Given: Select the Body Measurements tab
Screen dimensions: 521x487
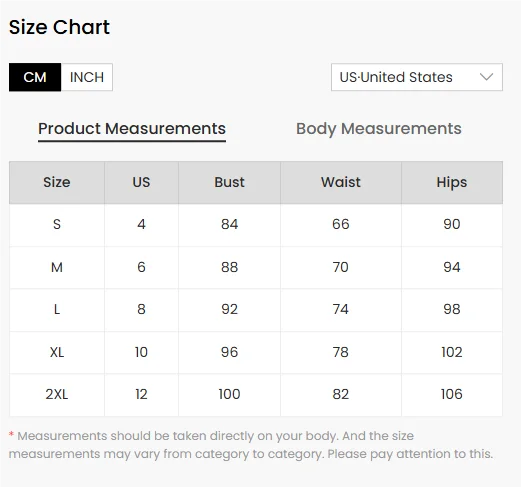Looking at the screenshot, I should [379, 129].
